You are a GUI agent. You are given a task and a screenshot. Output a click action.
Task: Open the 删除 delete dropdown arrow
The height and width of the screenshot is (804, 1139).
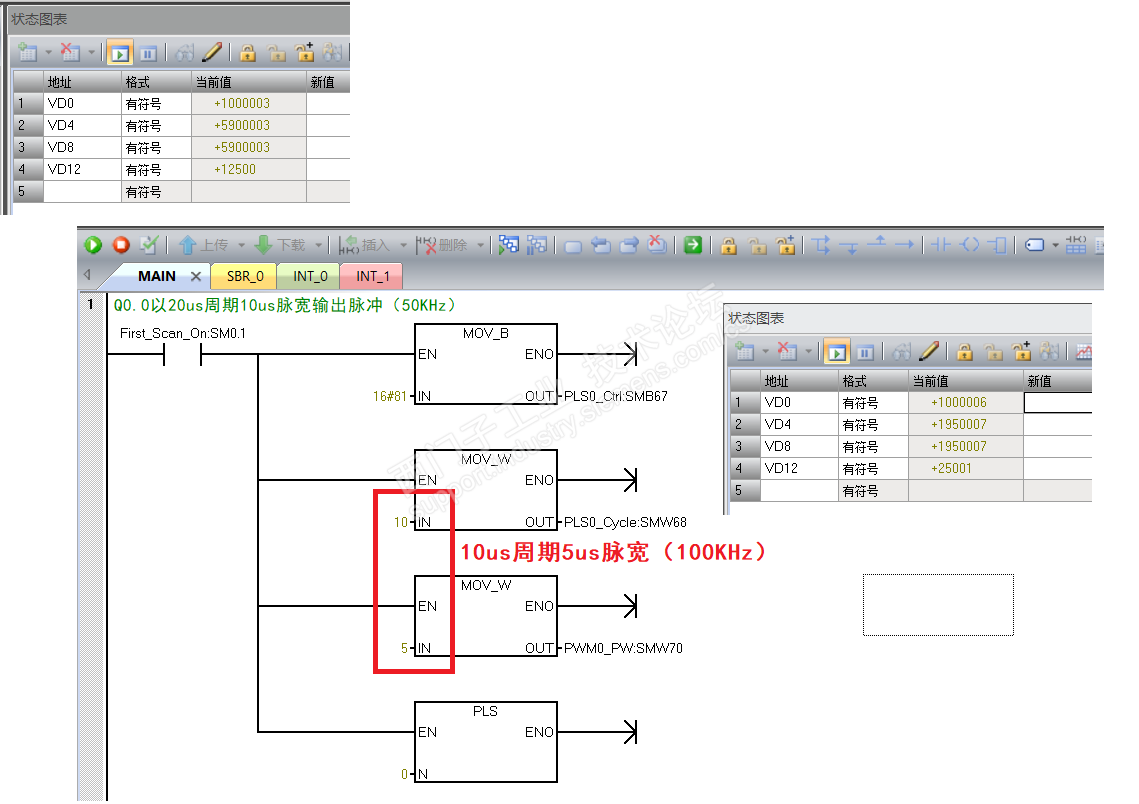pos(480,245)
